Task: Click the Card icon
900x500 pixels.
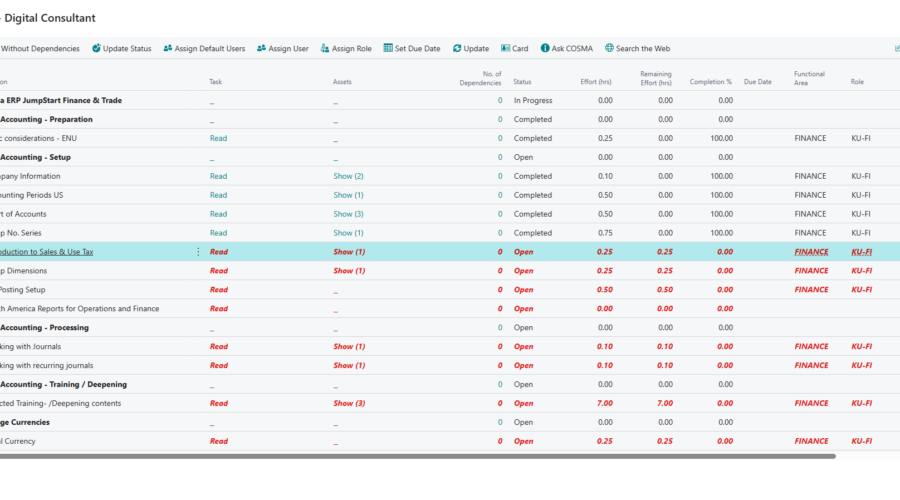Action: pyautogui.click(x=505, y=48)
